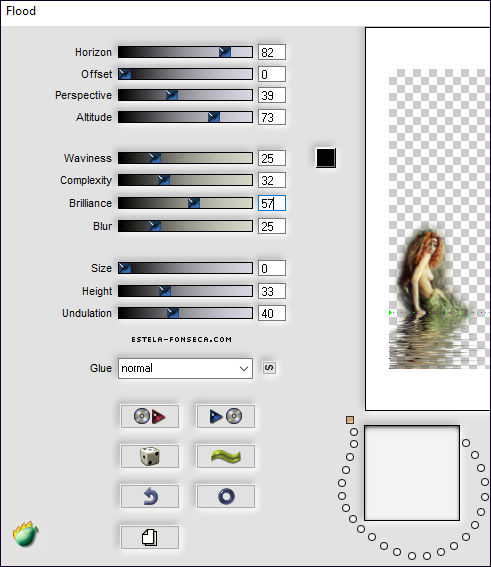Click the Flaming Pear logo icon

coord(25,534)
